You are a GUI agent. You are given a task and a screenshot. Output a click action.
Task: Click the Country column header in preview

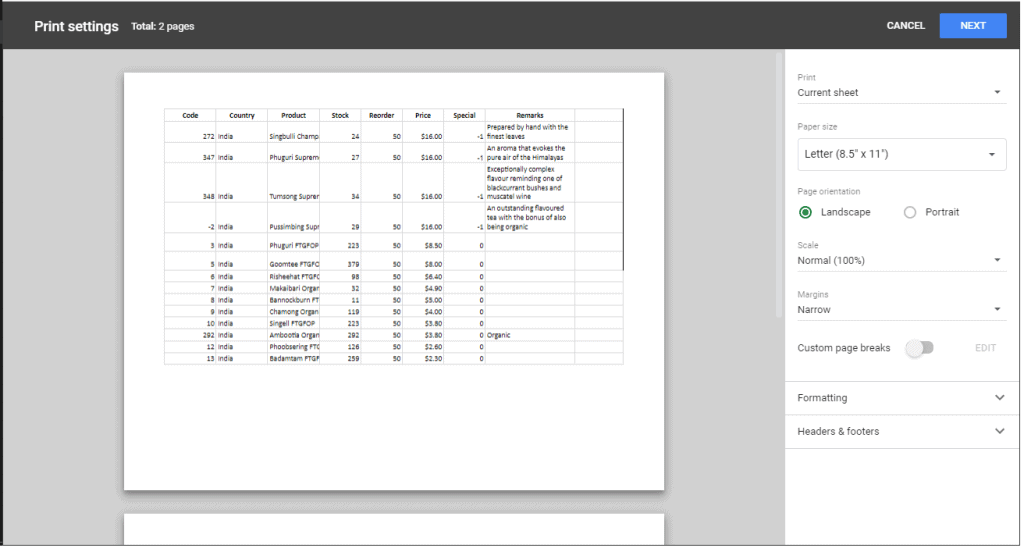(x=242, y=116)
